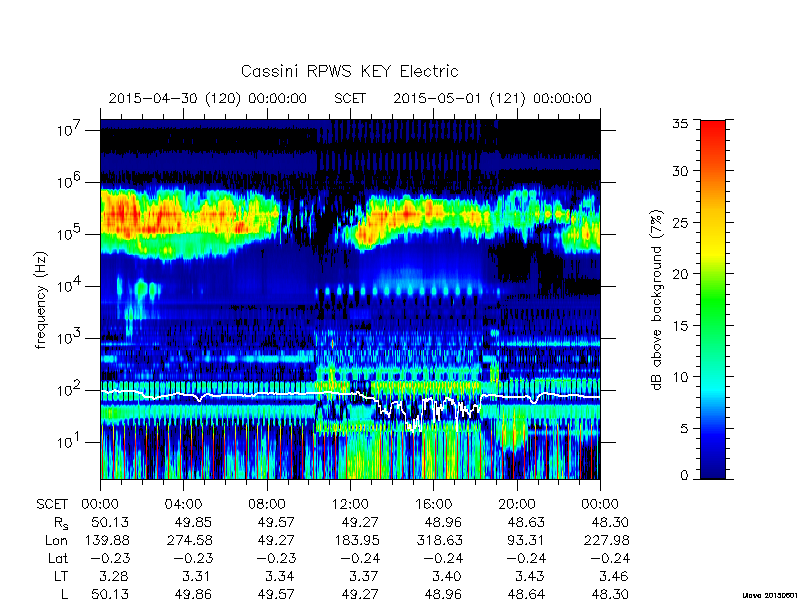The height and width of the screenshot is (600, 800).
Task: Click the colorbar tick value 30
Action: click(681, 171)
